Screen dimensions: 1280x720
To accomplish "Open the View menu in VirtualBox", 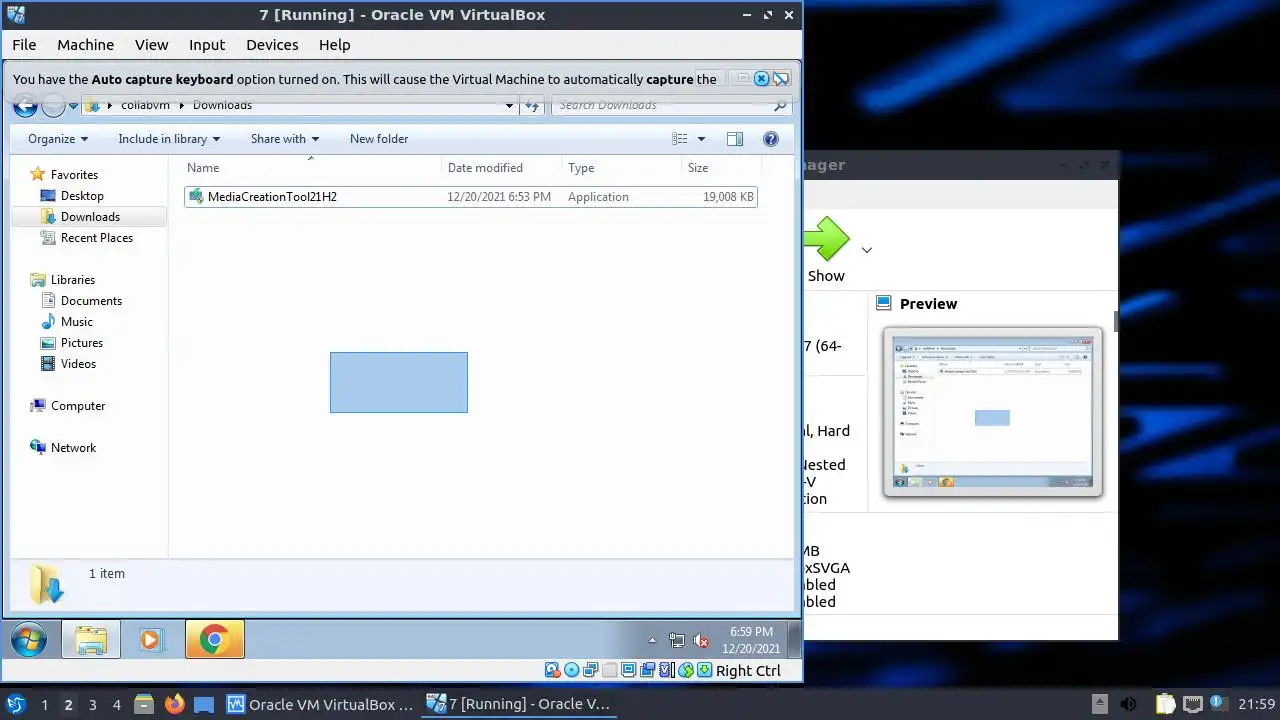I will pos(152,45).
